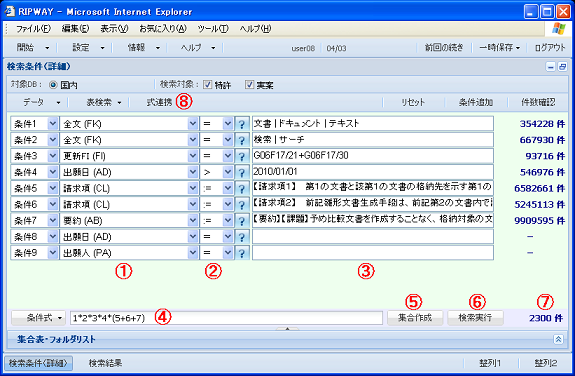This screenshot has height=376, width=575.
Task: Click the 整列1 button
Action: pyautogui.click(x=490, y=363)
